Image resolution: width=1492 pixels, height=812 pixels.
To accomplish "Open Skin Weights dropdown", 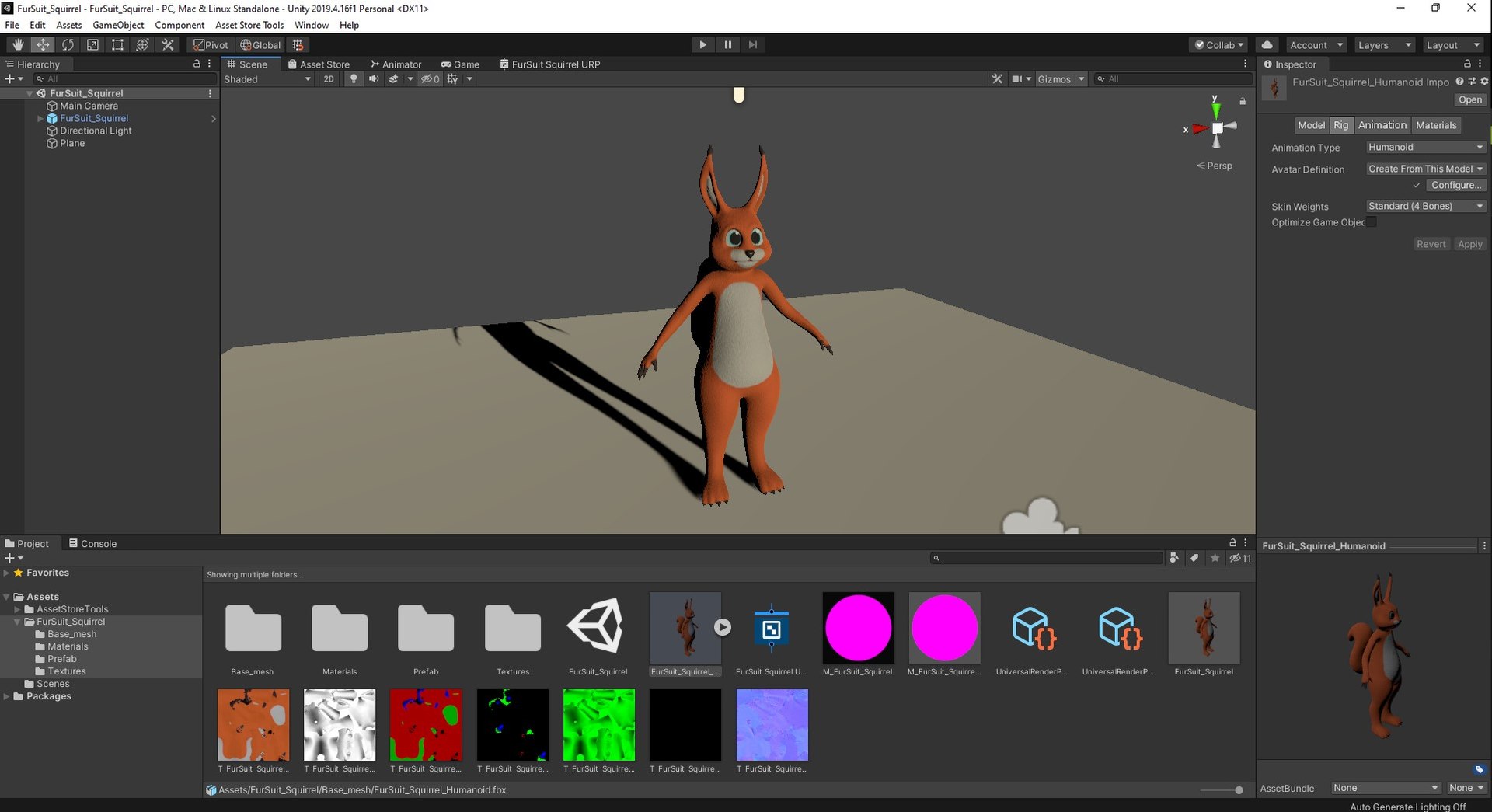I will pyautogui.click(x=1426, y=206).
